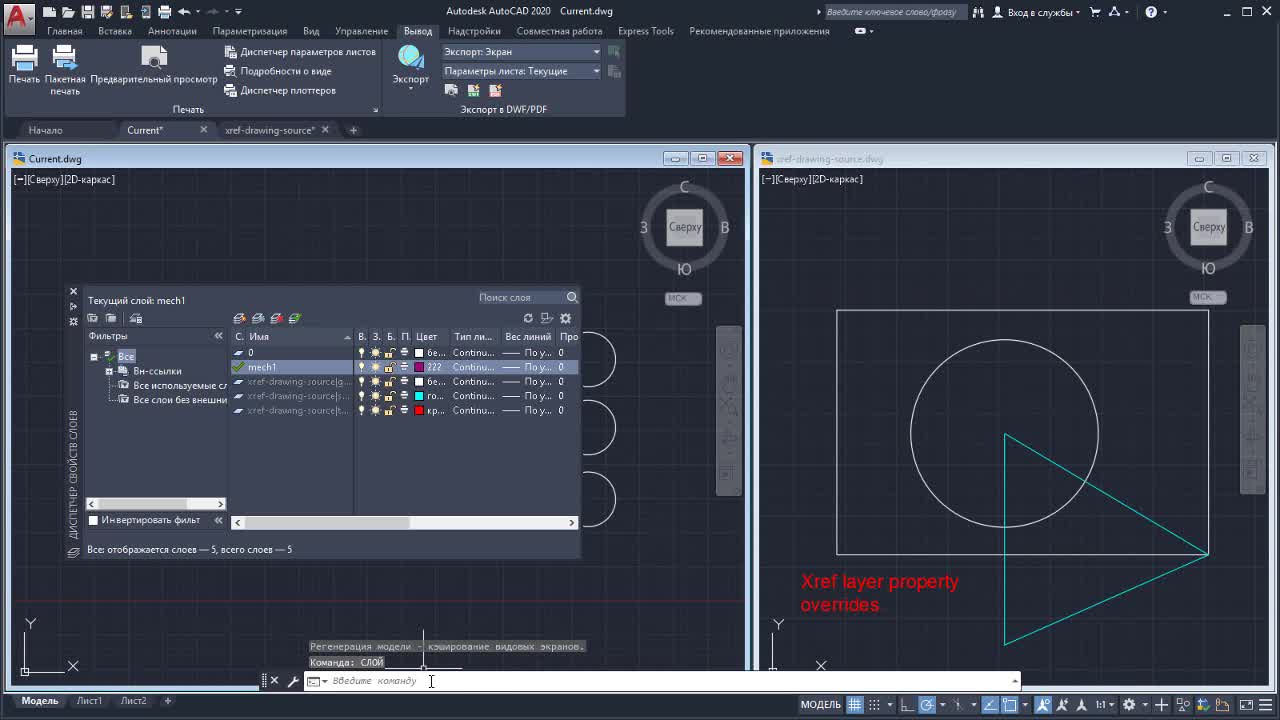
Task: Expand the Вн-ссылки tree node
Action: click(x=109, y=371)
